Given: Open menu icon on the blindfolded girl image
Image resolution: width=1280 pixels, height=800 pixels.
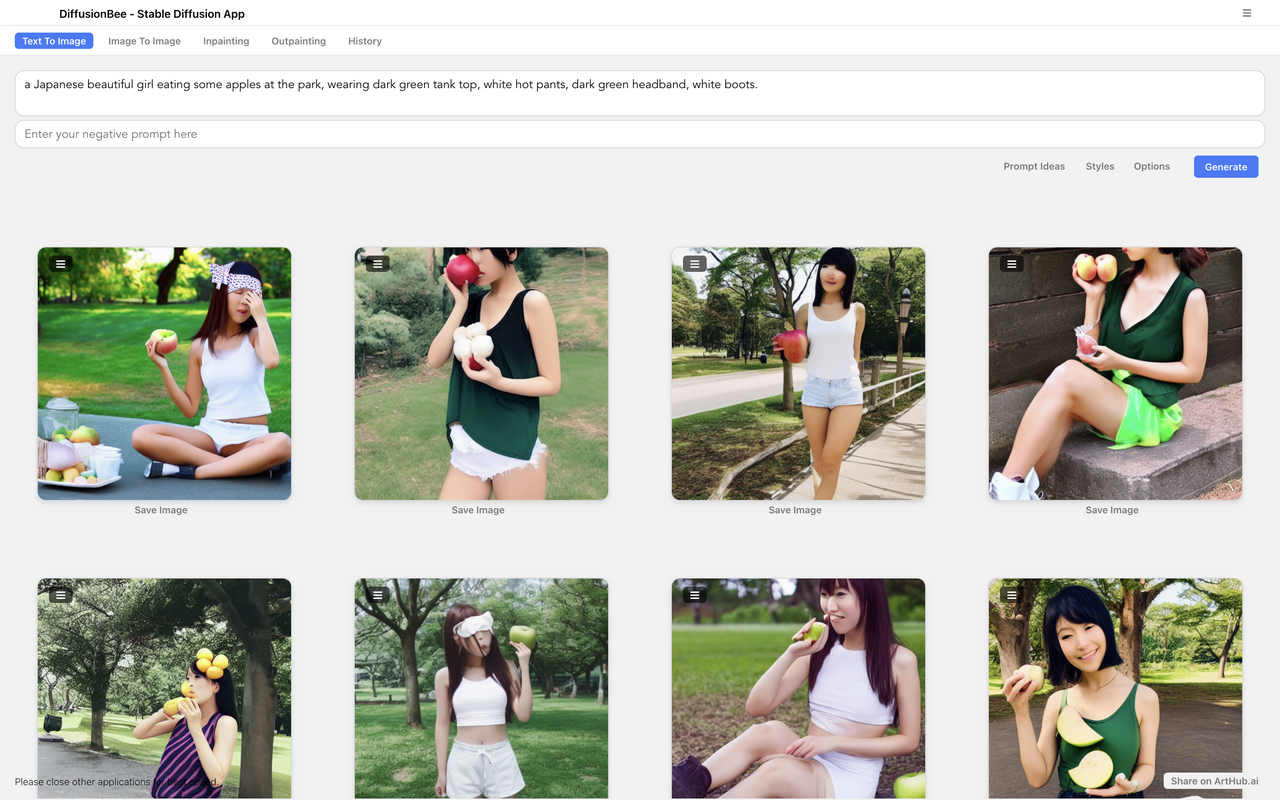Looking at the screenshot, I should click(61, 264).
